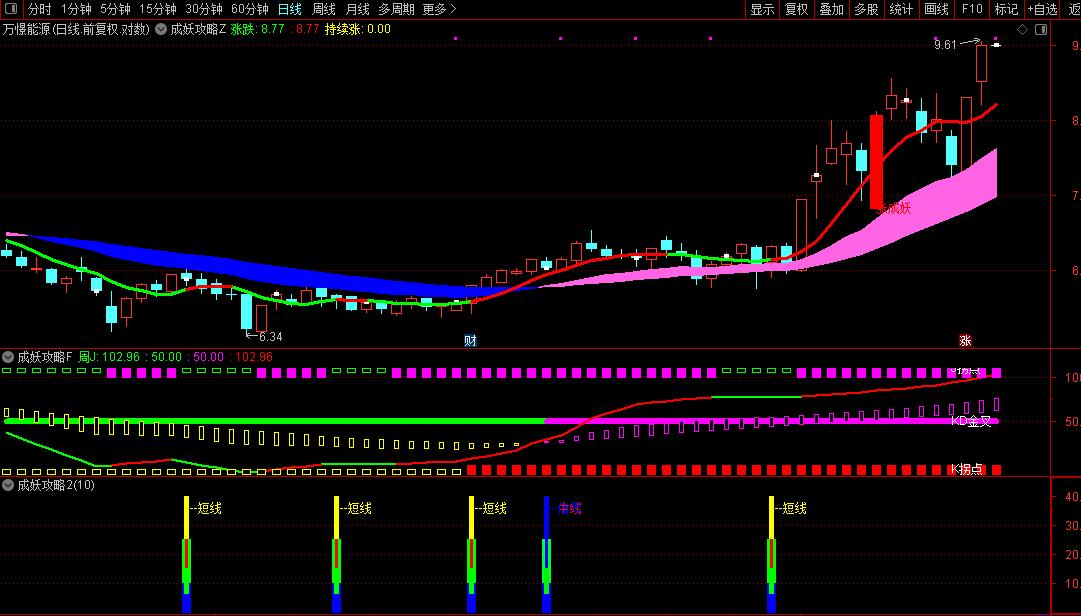Click the 财 financial marker icon

470,340
